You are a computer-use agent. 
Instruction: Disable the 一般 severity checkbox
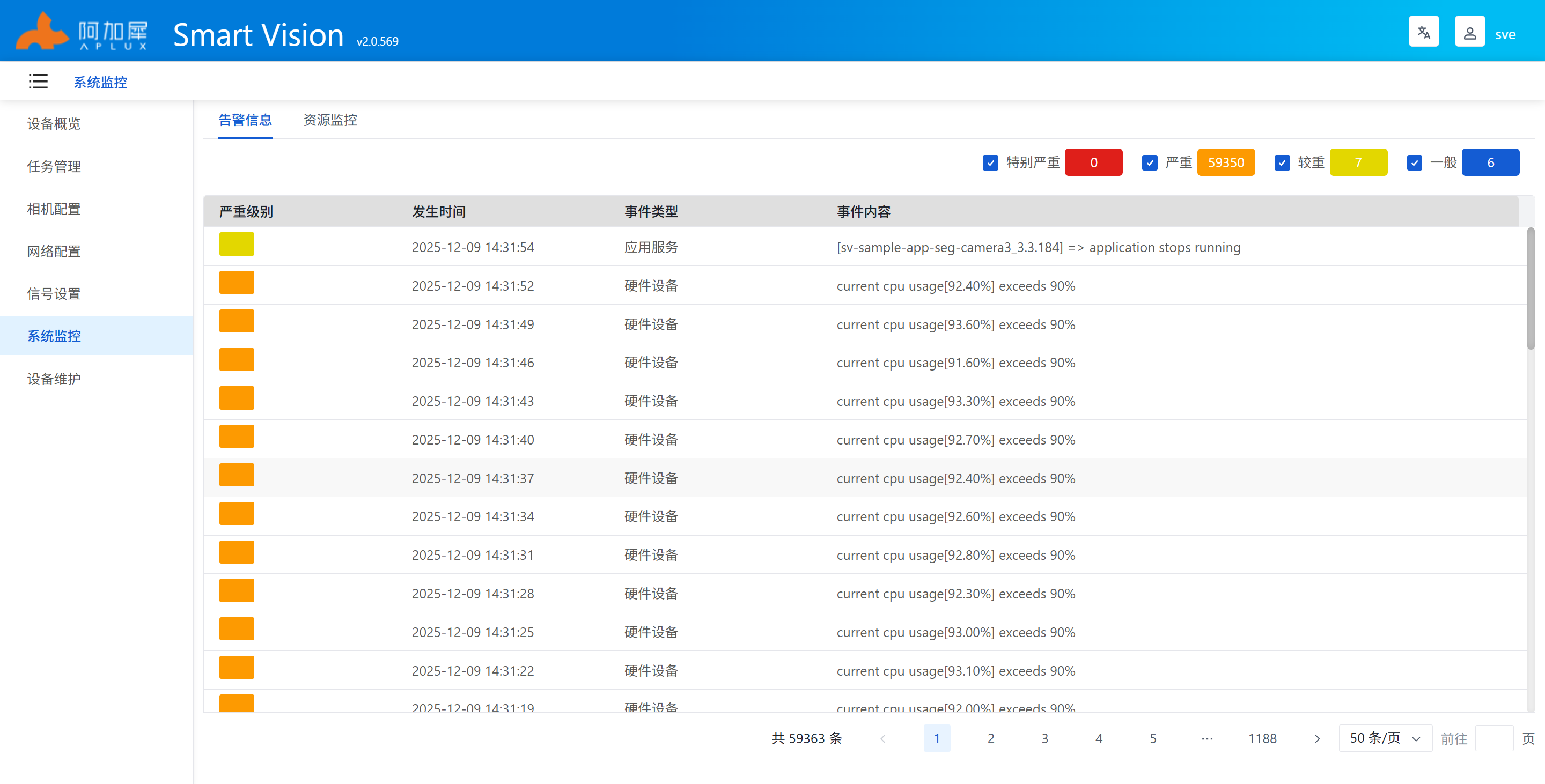[1414, 162]
